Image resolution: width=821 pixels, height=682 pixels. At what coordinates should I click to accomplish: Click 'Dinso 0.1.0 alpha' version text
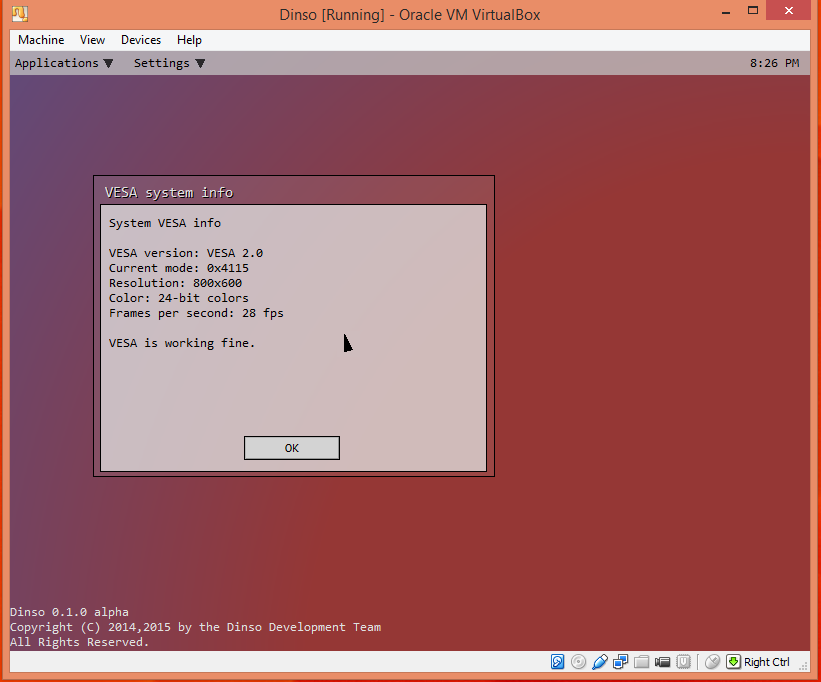pos(69,612)
